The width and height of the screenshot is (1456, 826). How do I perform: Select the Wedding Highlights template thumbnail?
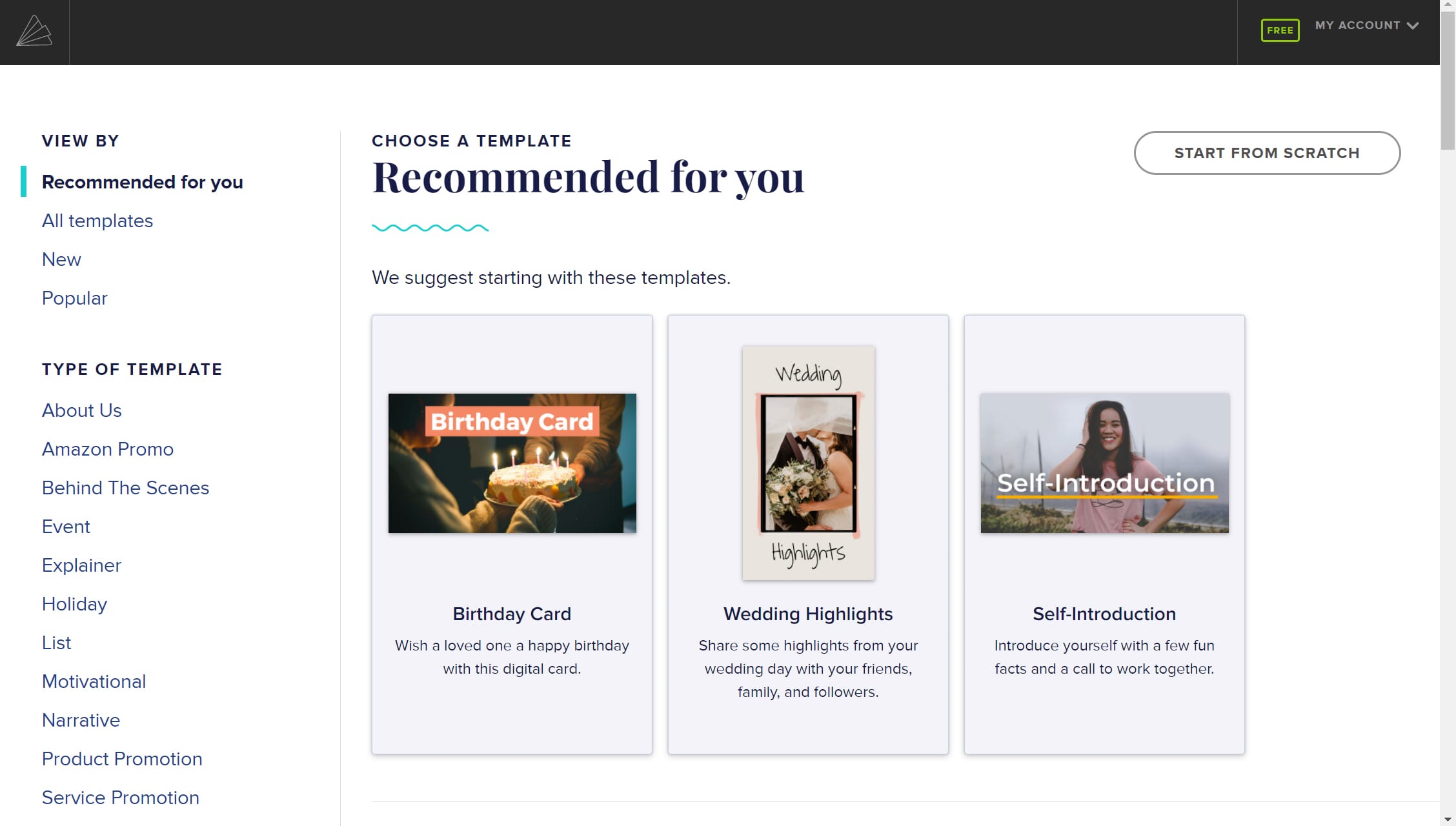pos(807,463)
